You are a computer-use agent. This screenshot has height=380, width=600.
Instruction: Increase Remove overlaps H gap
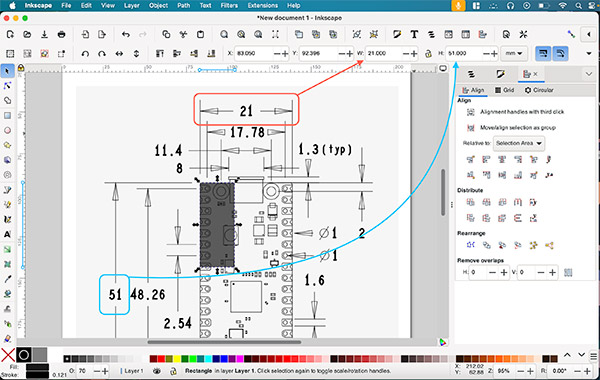504,272
